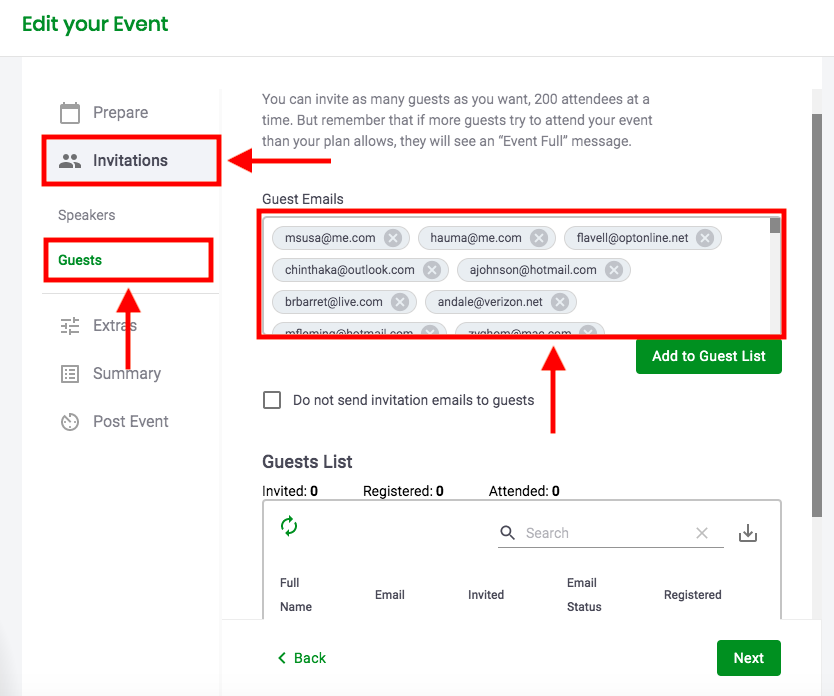This screenshot has width=834, height=696.
Task: Click the Summary list icon
Action: 69,373
